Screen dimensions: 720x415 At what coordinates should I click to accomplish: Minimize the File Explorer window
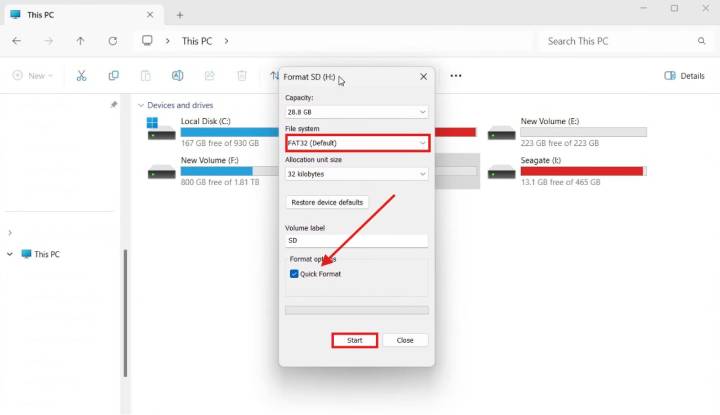coord(643,8)
